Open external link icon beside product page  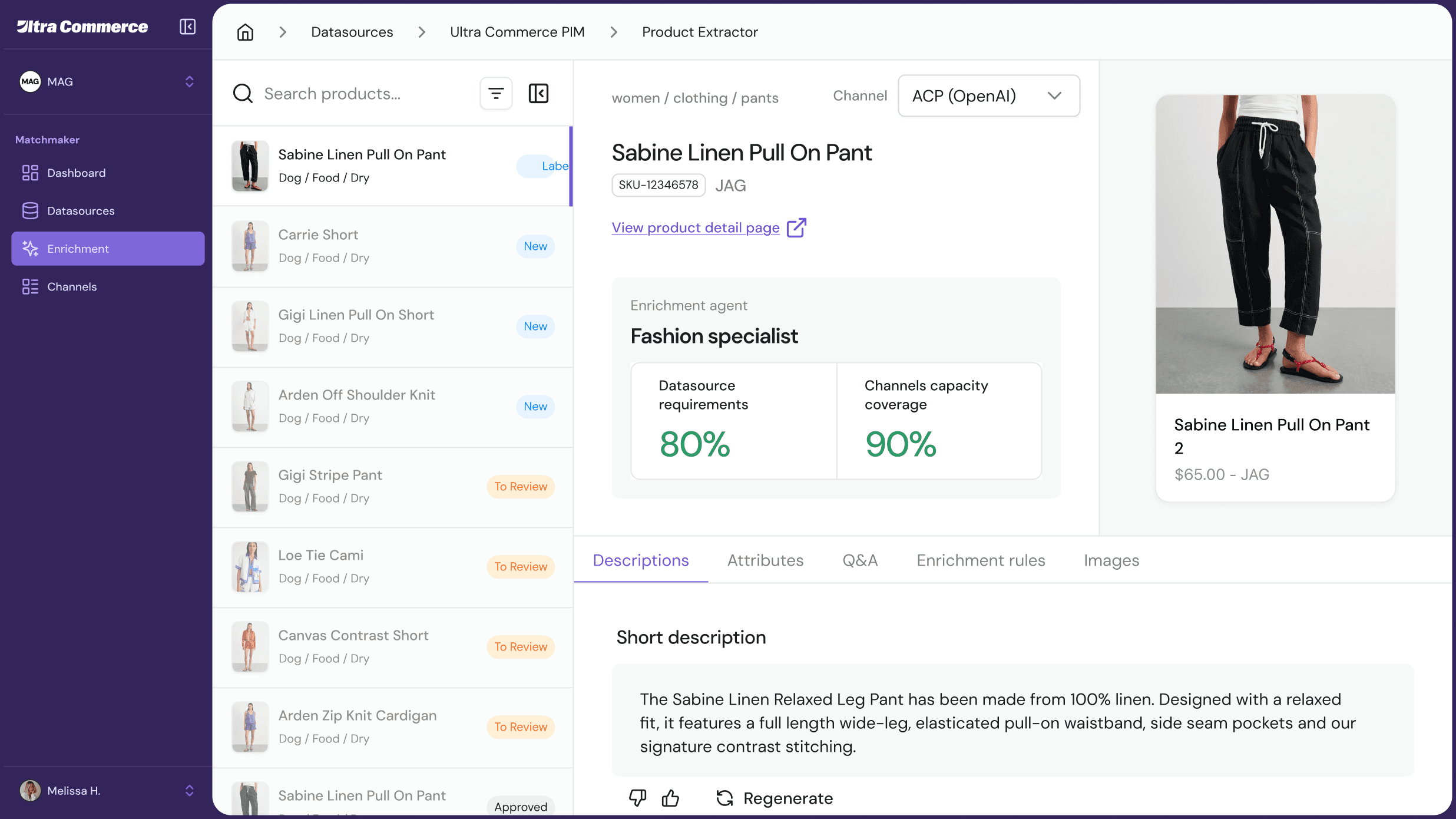(796, 227)
